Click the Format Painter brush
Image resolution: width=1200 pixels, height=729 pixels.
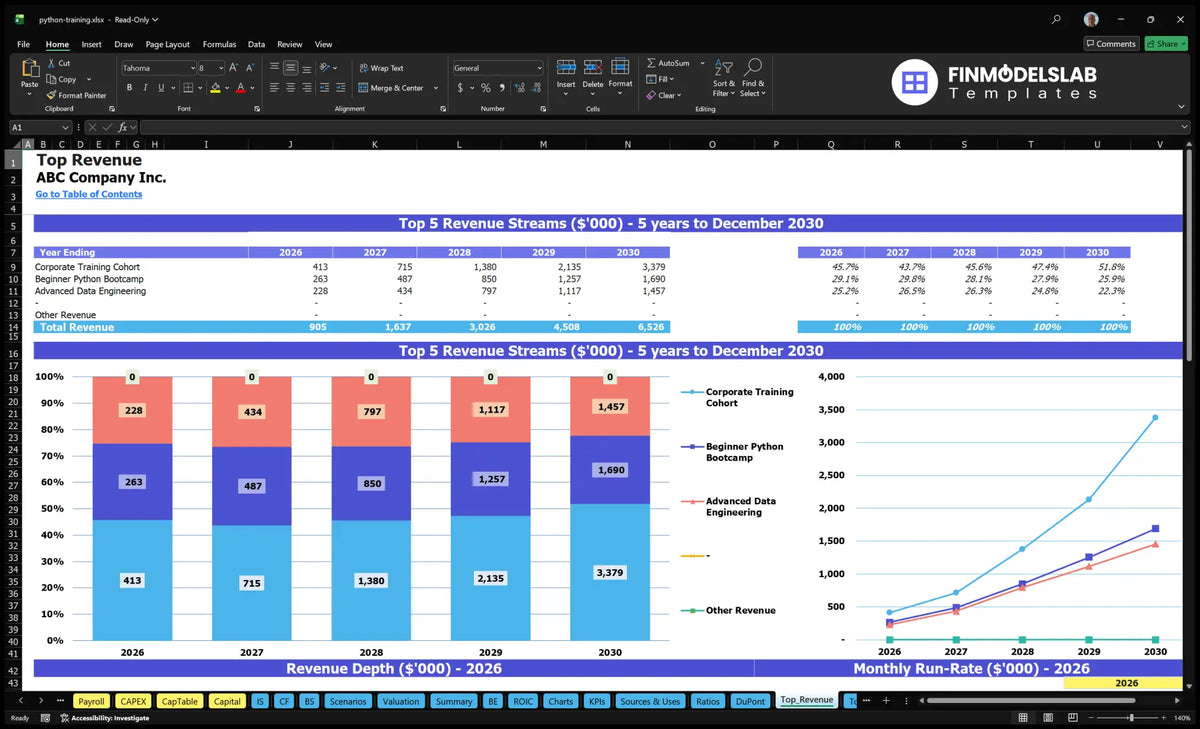[51, 95]
